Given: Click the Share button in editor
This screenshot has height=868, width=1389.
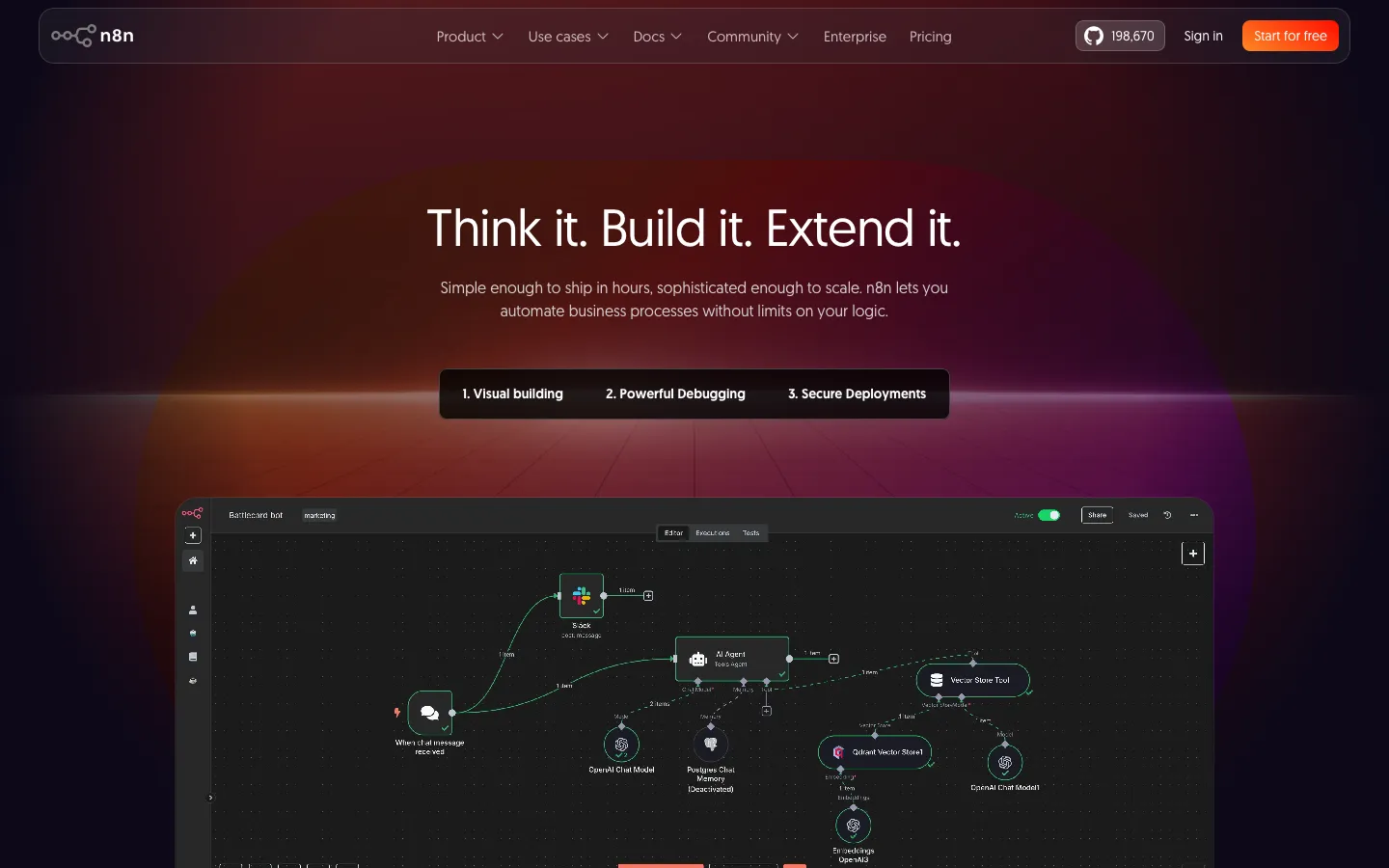Looking at the screenshot, I should click(1098, 515).
